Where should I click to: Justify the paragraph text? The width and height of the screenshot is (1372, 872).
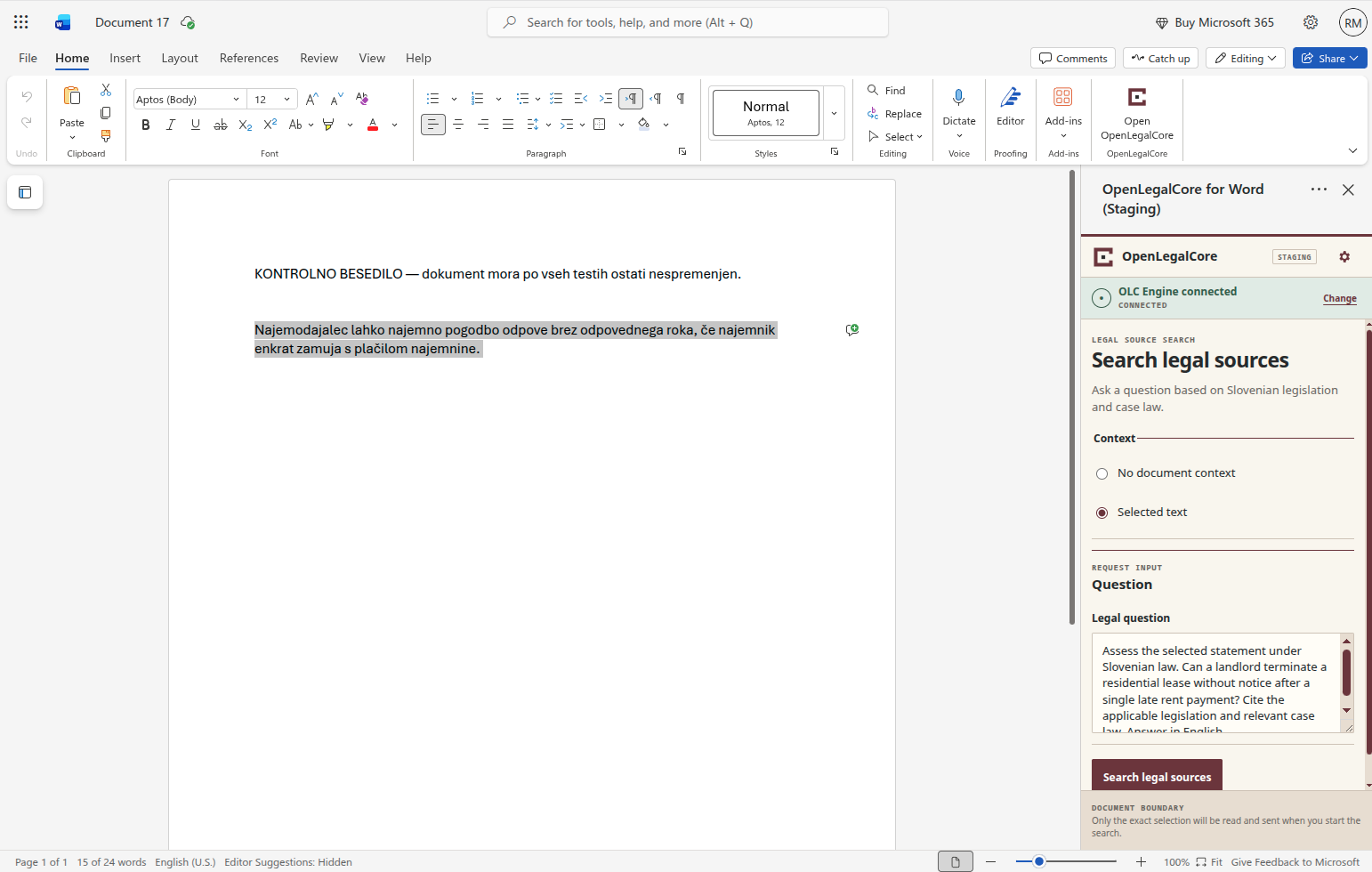coord(508,125)
